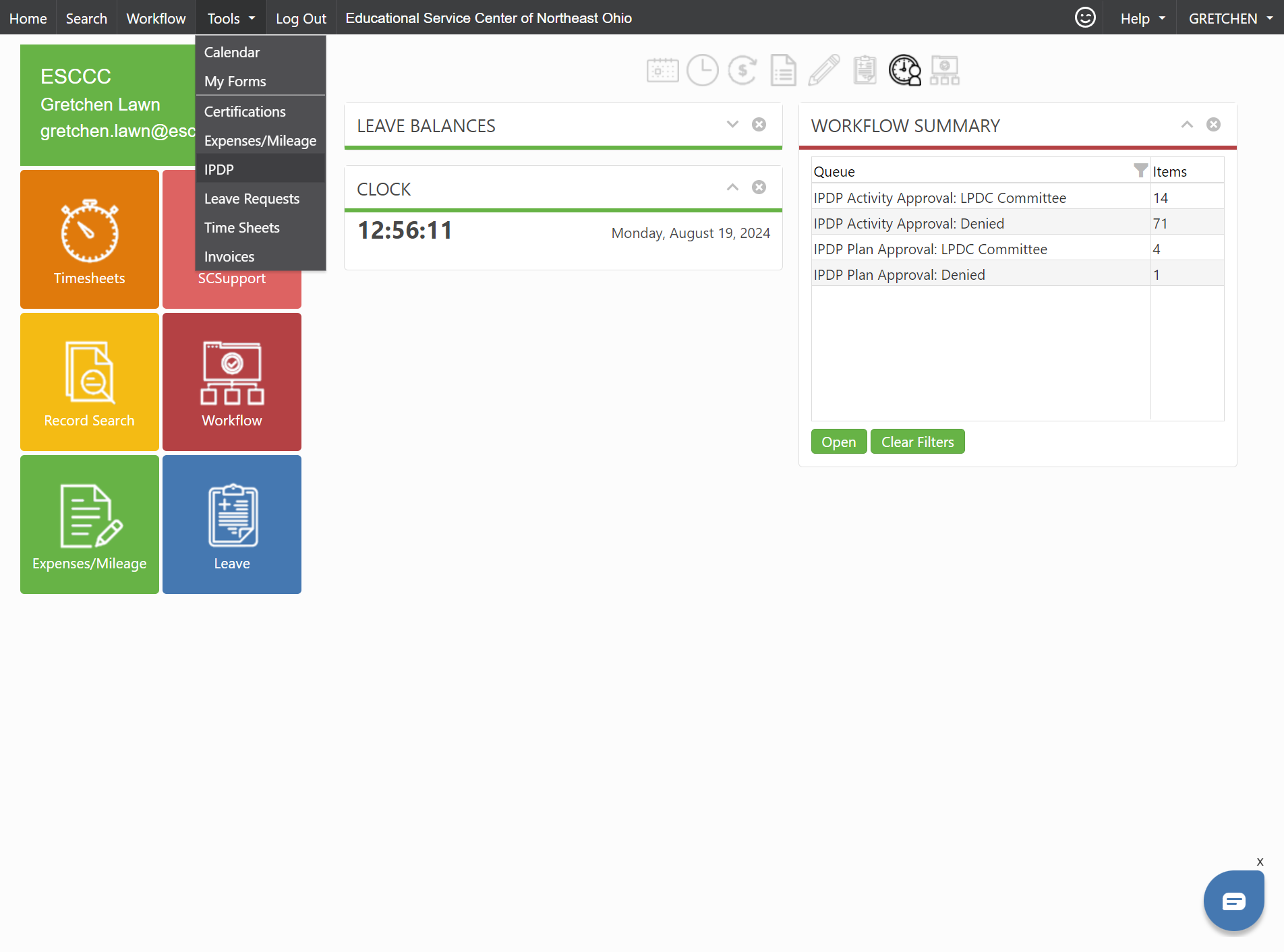Image resolution: width=1284 pixels, height=952 pixels.
Task: Close the Workflow Summary panel
Action: (1213, 125)
